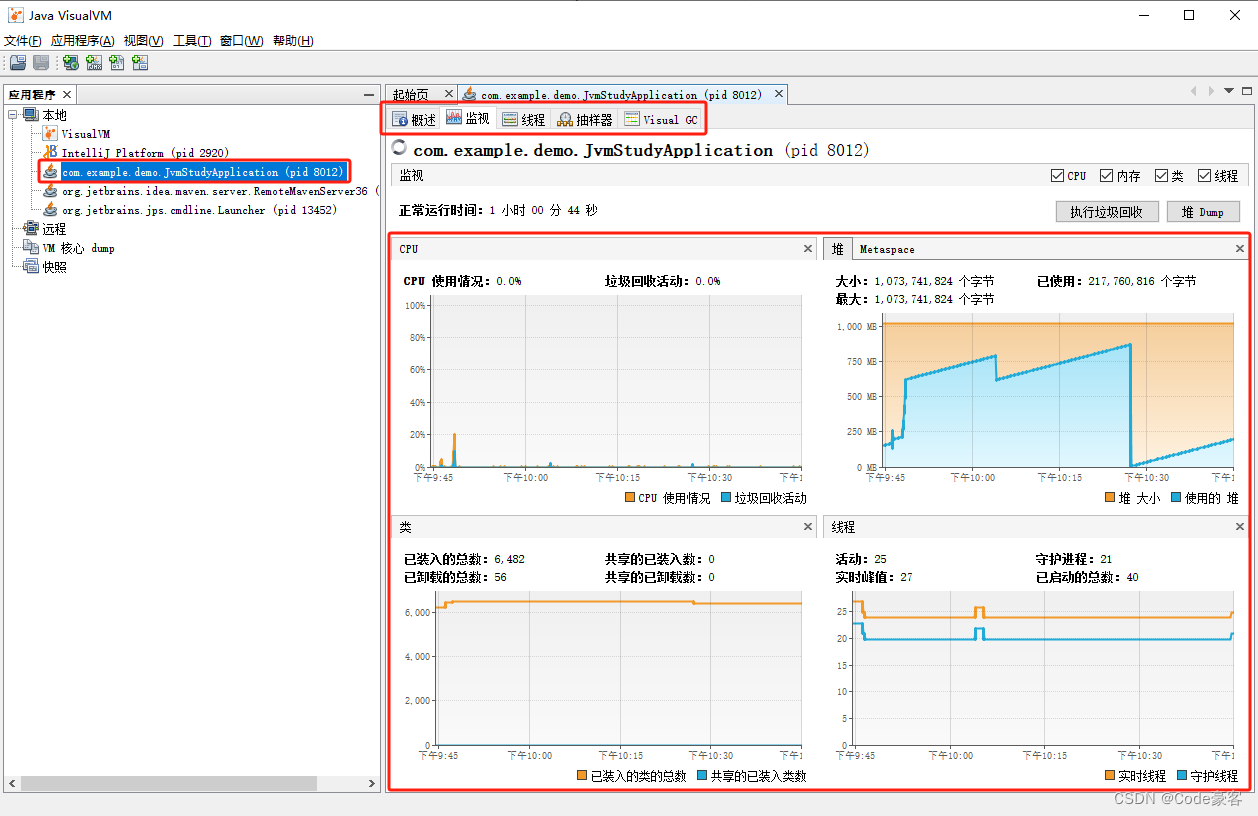Collapse the 本地 tree node
Screen dimensions: 1258x816
13,115
